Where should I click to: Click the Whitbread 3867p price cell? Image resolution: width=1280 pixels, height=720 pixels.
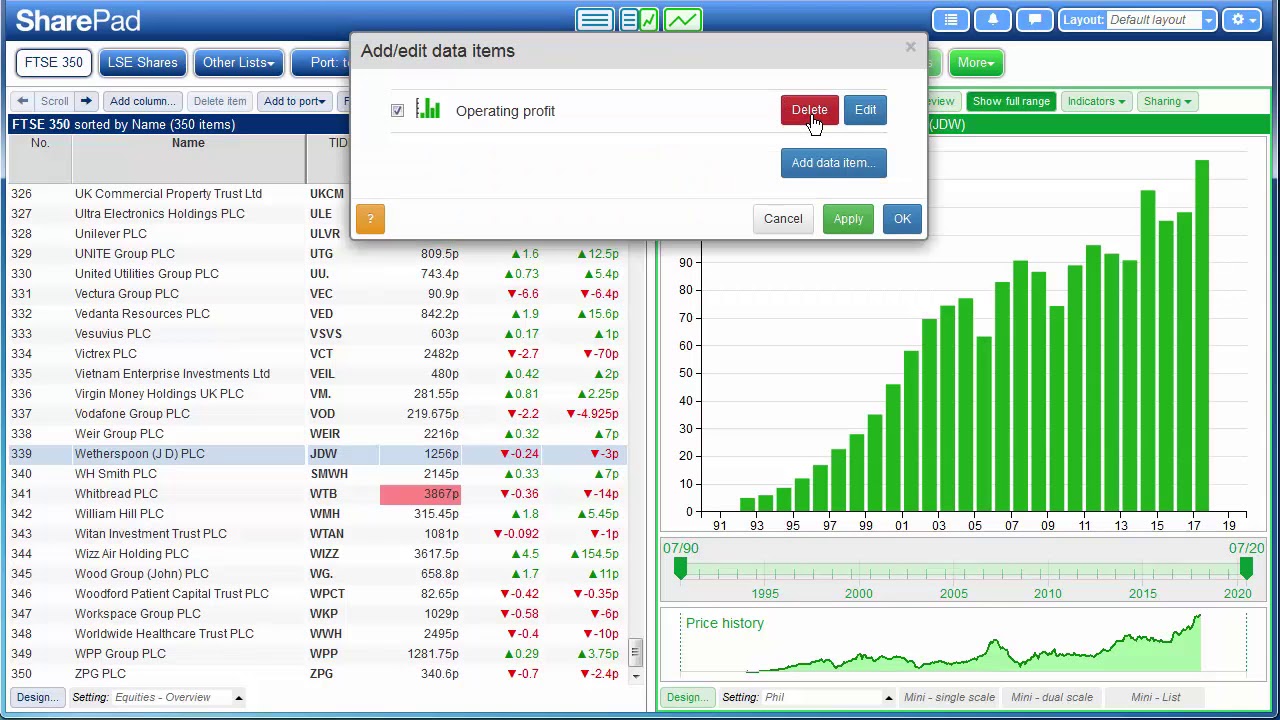[x=420, y=493]
